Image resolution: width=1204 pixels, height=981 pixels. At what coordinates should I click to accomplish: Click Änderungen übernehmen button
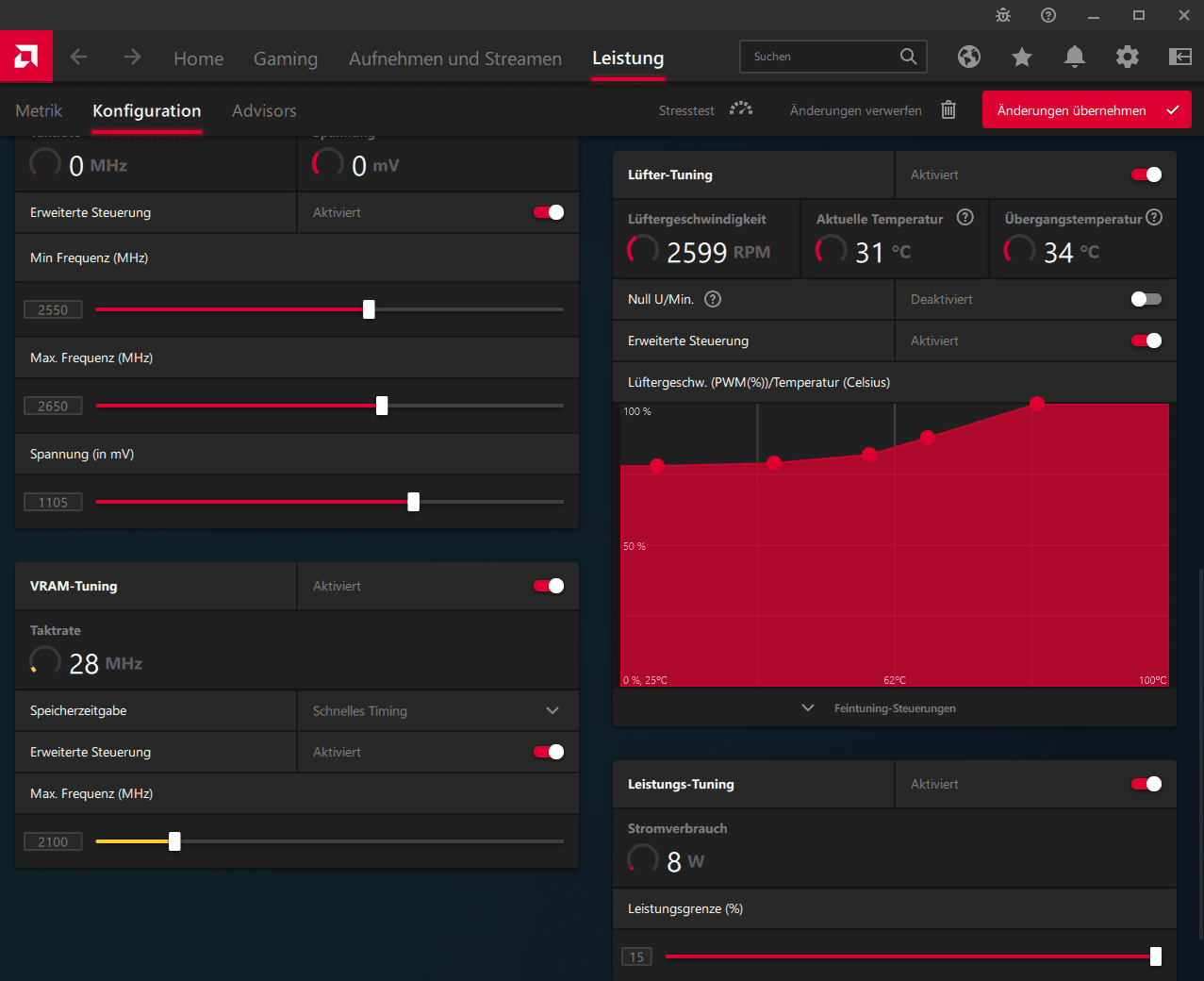[x=1087, y=109]
